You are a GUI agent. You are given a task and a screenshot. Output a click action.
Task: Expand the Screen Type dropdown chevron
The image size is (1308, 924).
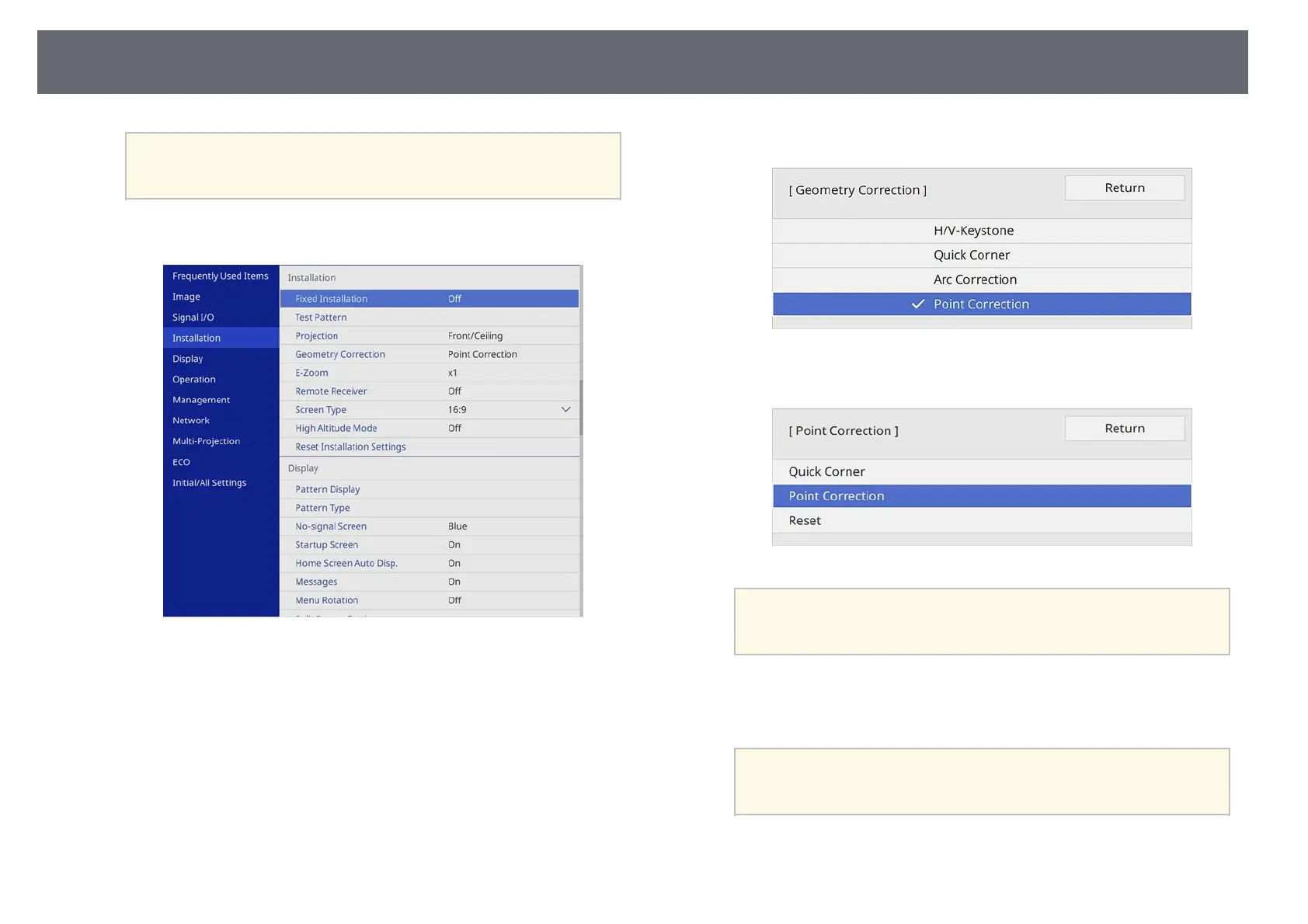tap(565, 410)
